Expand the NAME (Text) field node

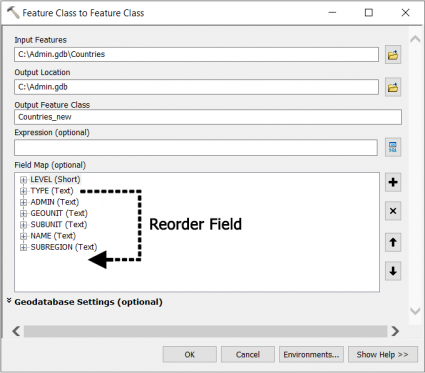pyautogui.click(x=23, y=236)
